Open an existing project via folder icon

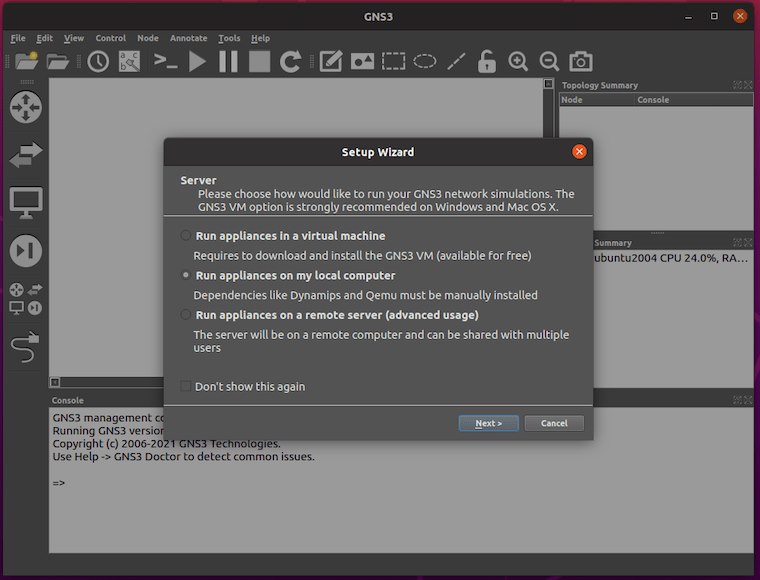click(x=58, y=62)
